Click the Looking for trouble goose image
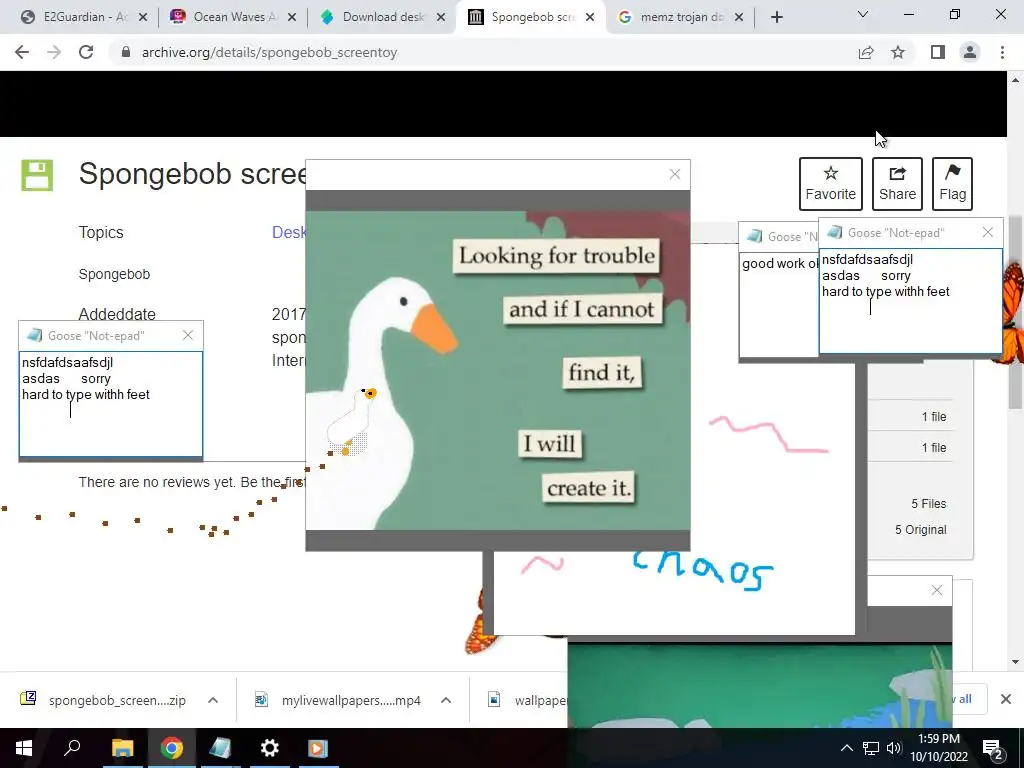This screenshot has height=768, width=1024. 498,370
